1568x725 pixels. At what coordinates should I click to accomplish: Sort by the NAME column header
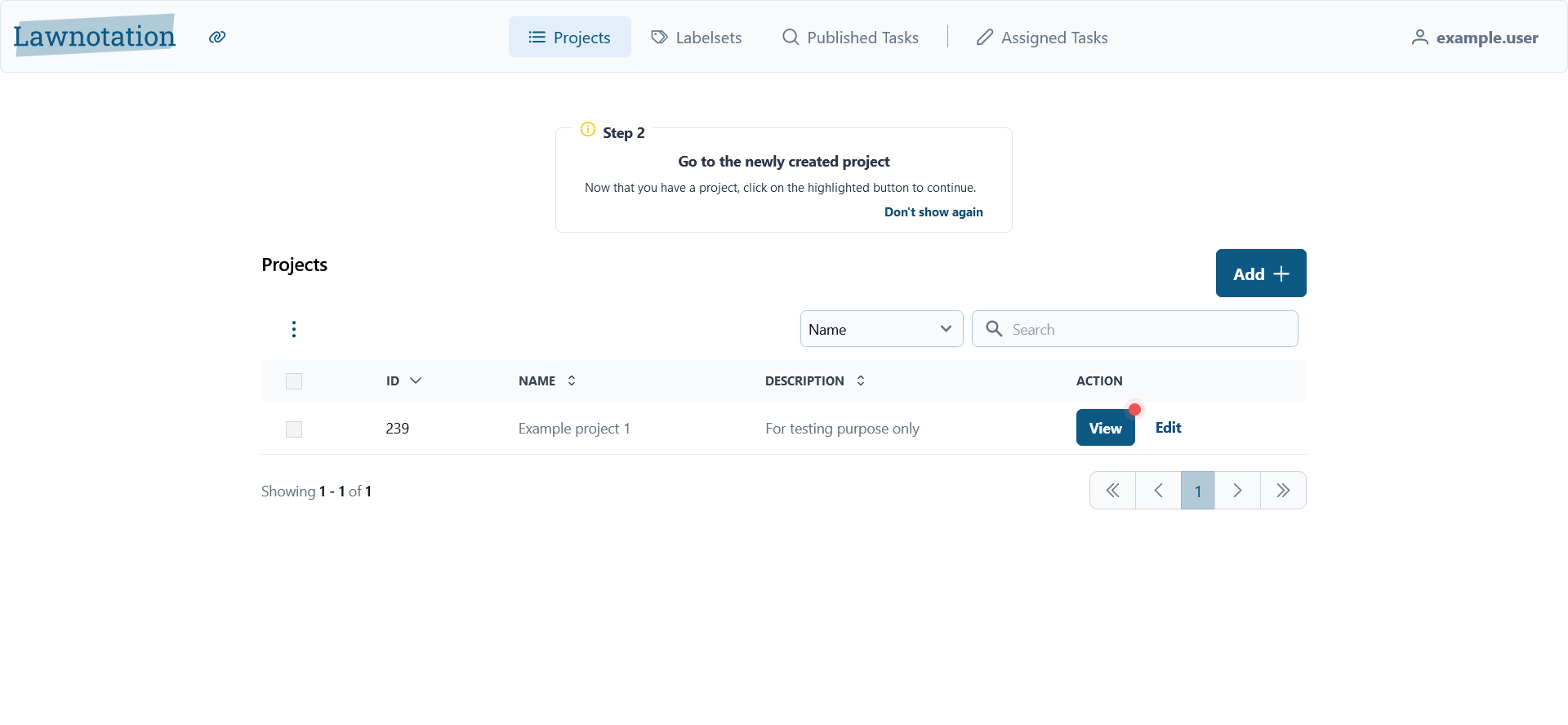pyautogui.click(x=548, y=380)
